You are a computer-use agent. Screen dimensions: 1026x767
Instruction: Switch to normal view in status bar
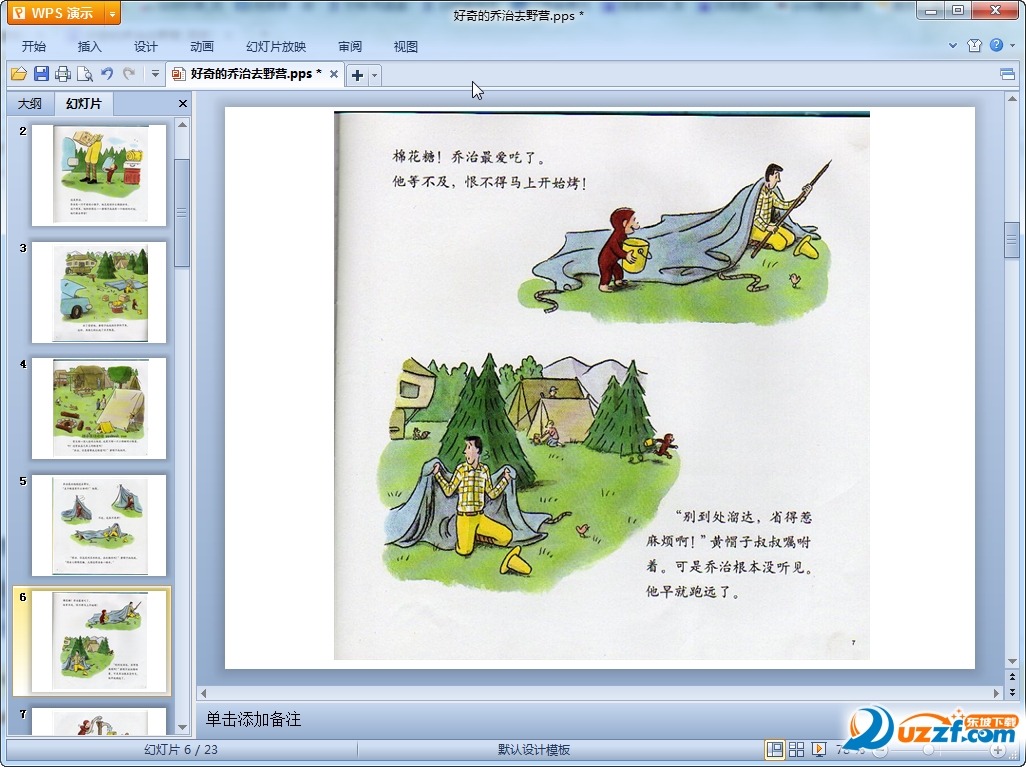point(775,749)
